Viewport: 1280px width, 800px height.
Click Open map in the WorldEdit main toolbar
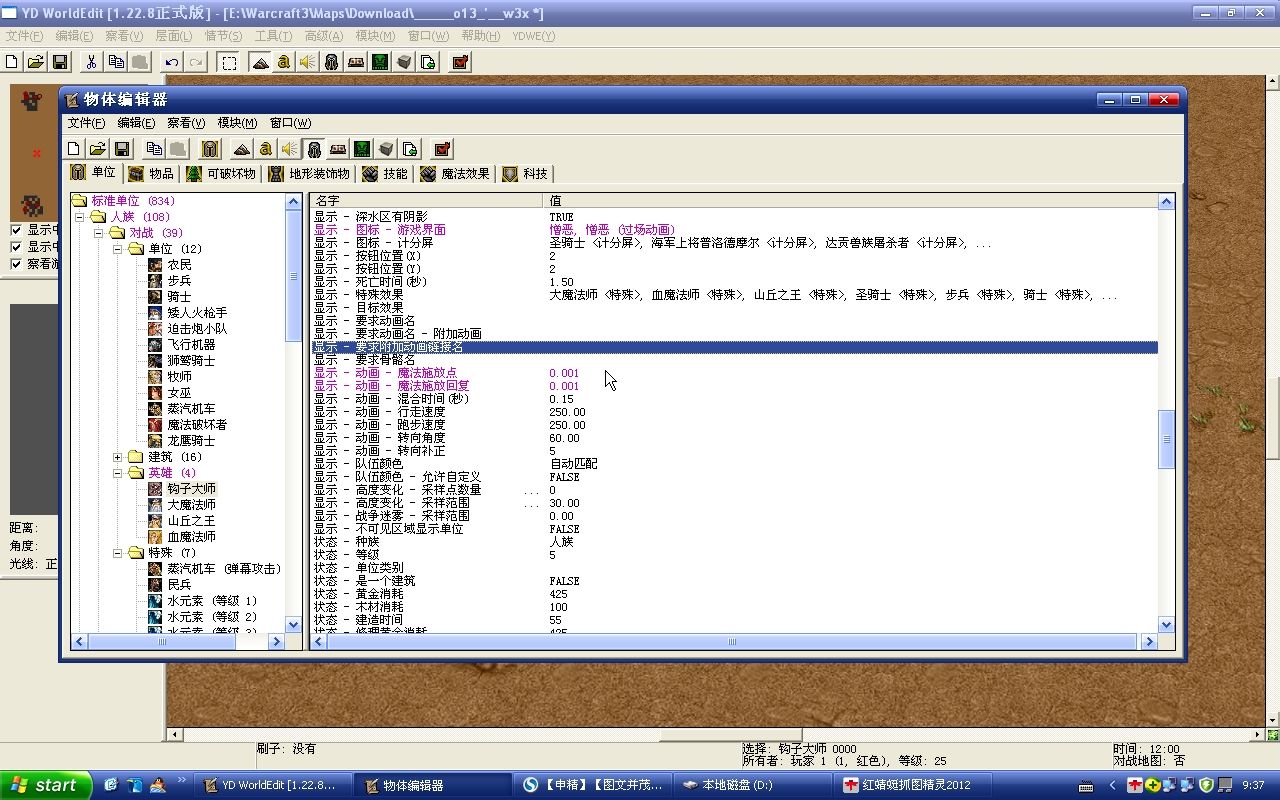point(36,62)
